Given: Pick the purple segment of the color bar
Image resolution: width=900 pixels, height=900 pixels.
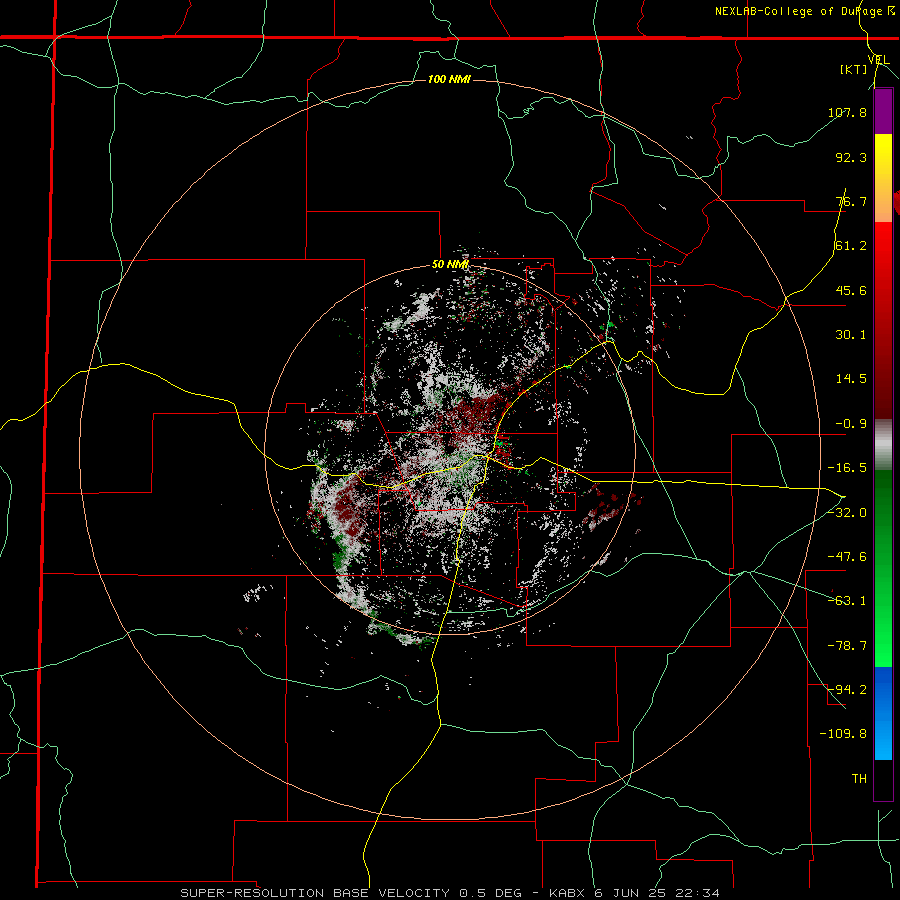Looking at the screenshot, I should [x=883, y=111].
